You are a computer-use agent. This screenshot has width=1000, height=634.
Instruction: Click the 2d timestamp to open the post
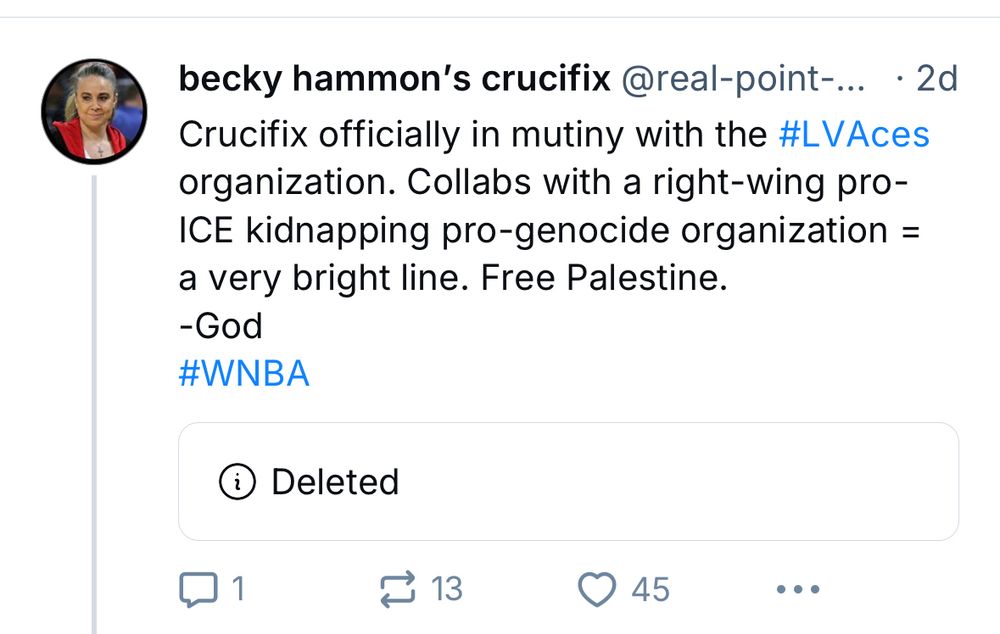coord(938,78)
